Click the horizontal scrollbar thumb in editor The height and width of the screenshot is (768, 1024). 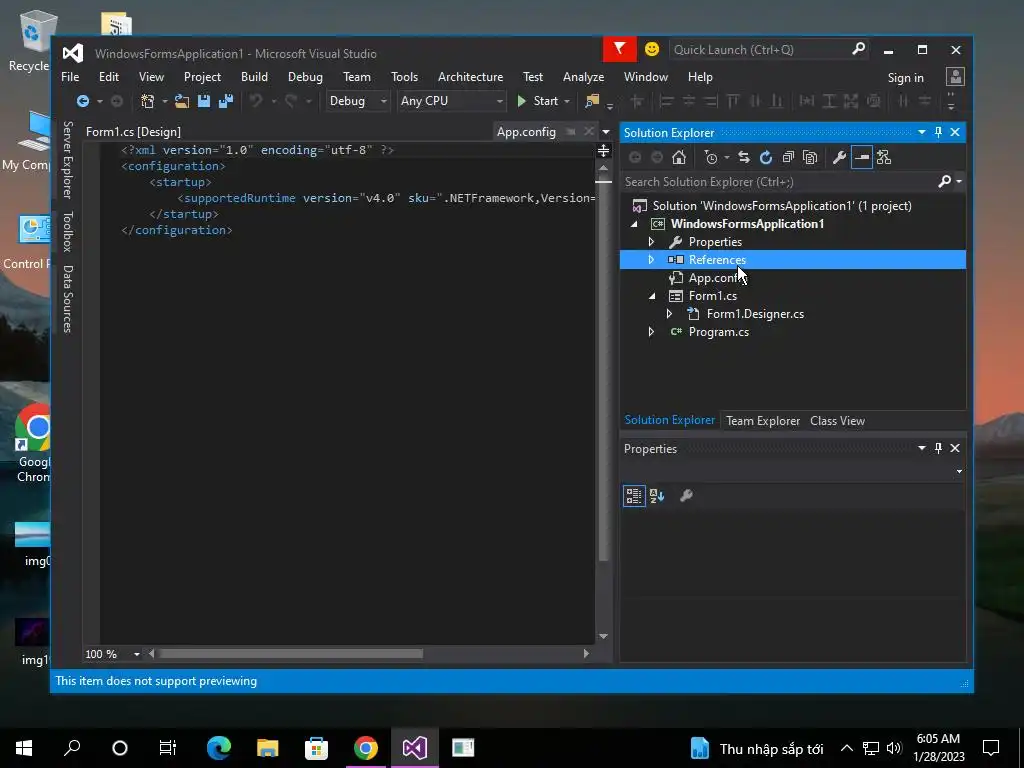(x=291, y=654)
